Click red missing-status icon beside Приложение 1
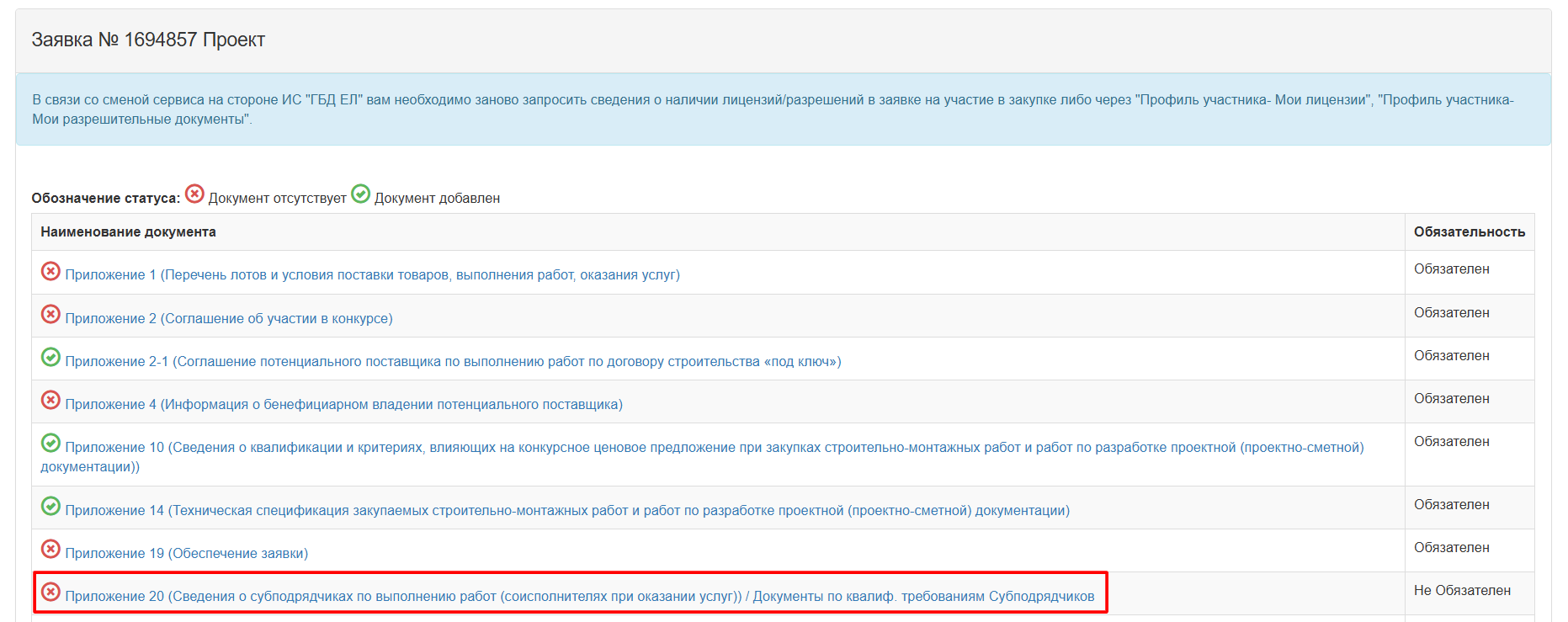The height and width of the screenshot is (622, 1568). click(50, 271)
